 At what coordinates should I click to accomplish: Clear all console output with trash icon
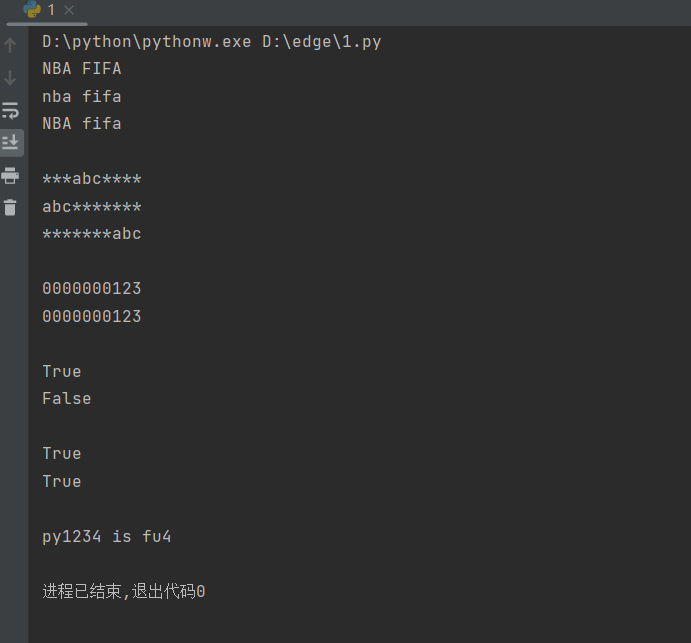(11, 208)
